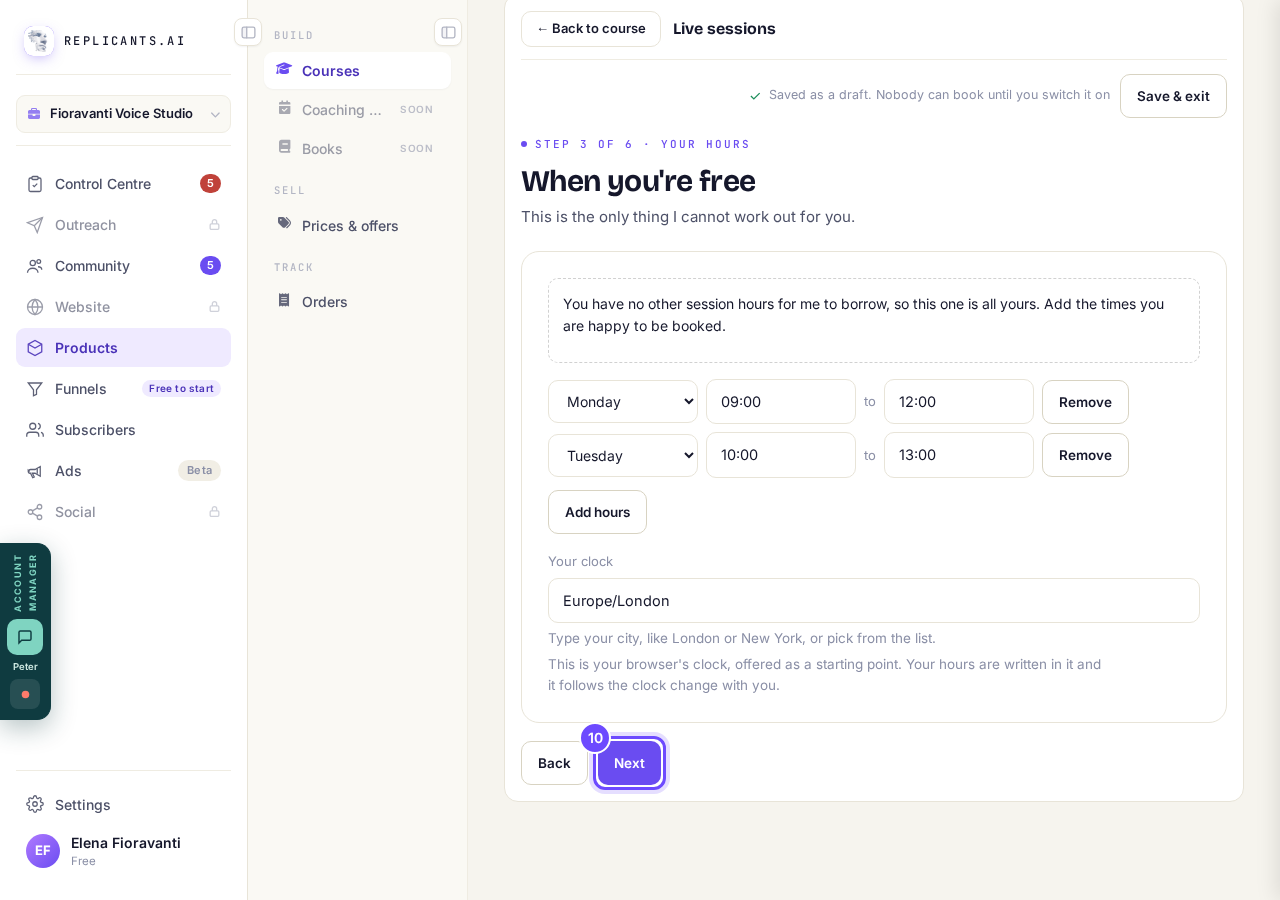
Task: Click the red record dot under Peter
Action: tap(25, 694)
